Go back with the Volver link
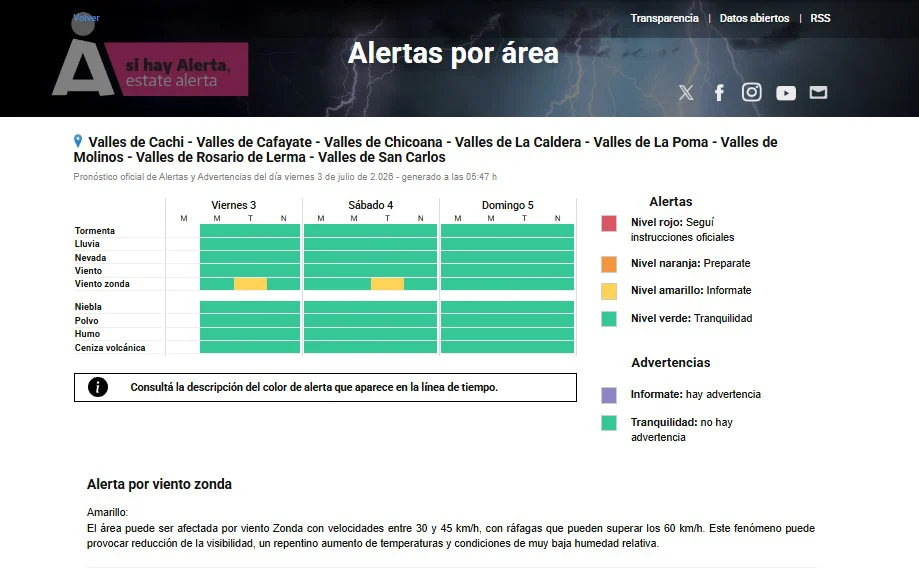This screenshot has width=919, height=568. click(x=86, y=18)
